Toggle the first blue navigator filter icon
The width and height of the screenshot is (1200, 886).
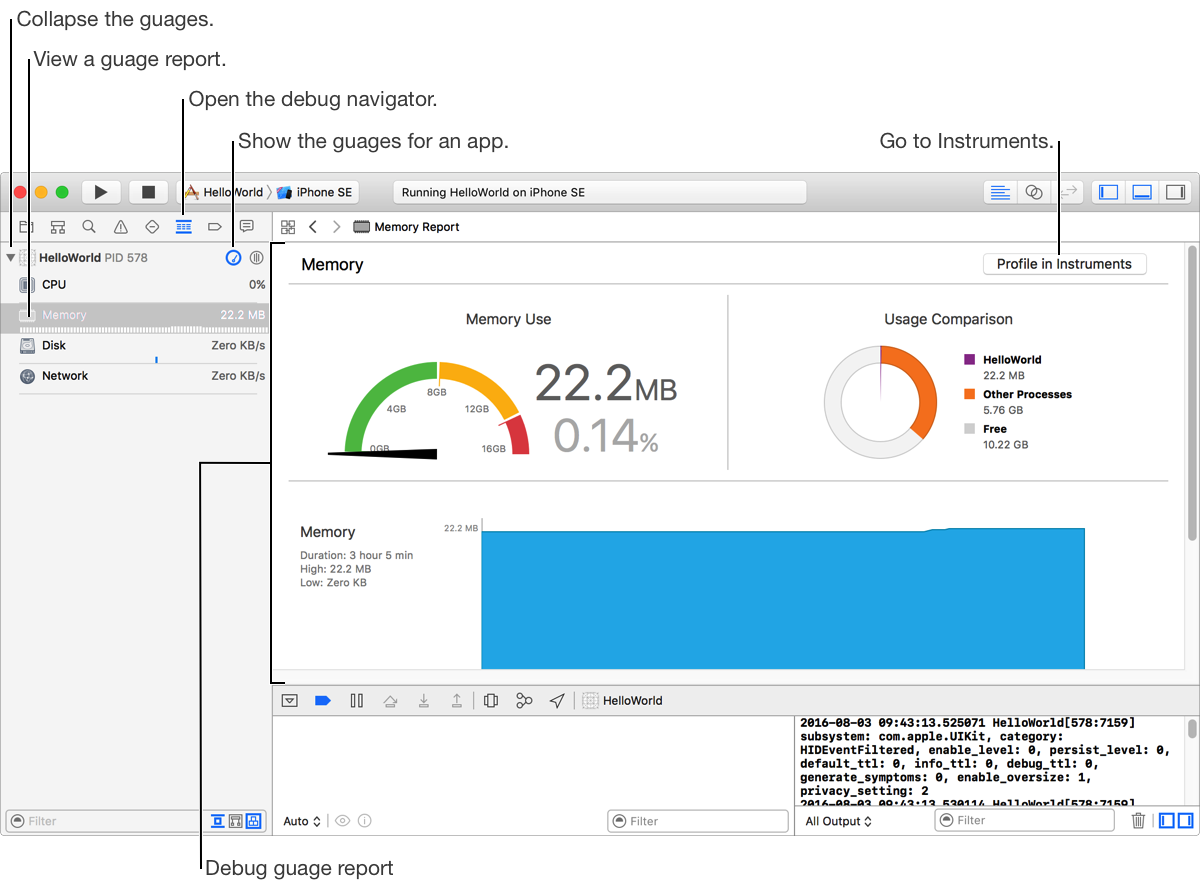point(217,821)
